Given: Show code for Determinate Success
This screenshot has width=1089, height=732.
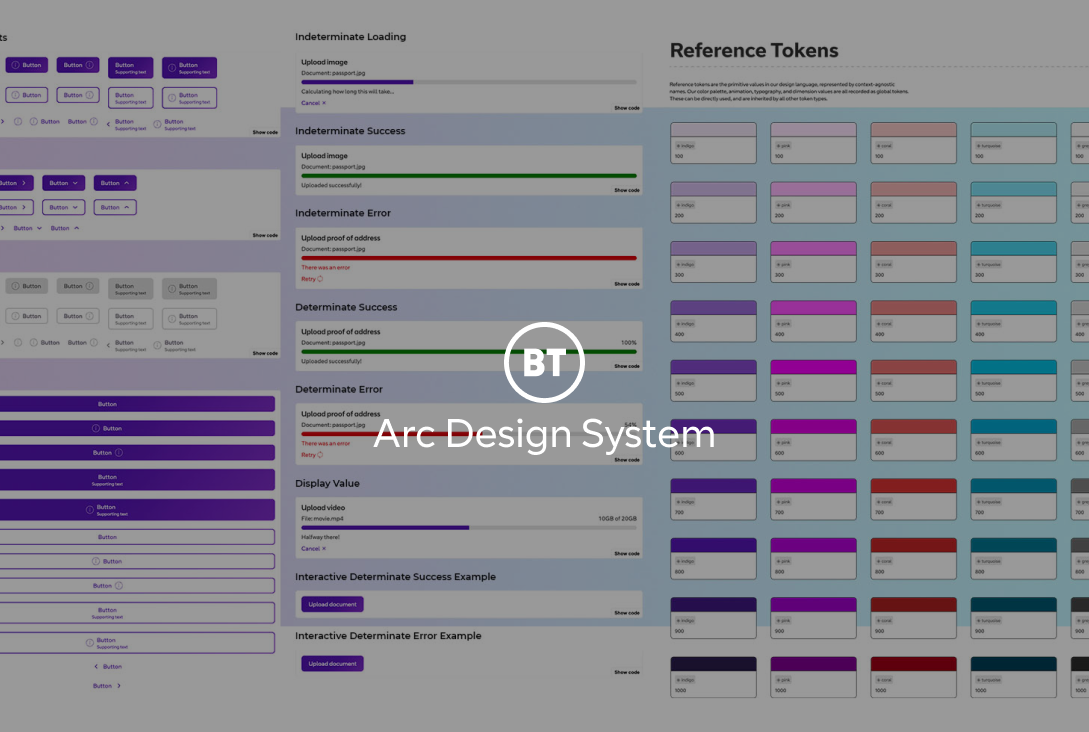Looking at the screenshot, I should click(626, 365).
